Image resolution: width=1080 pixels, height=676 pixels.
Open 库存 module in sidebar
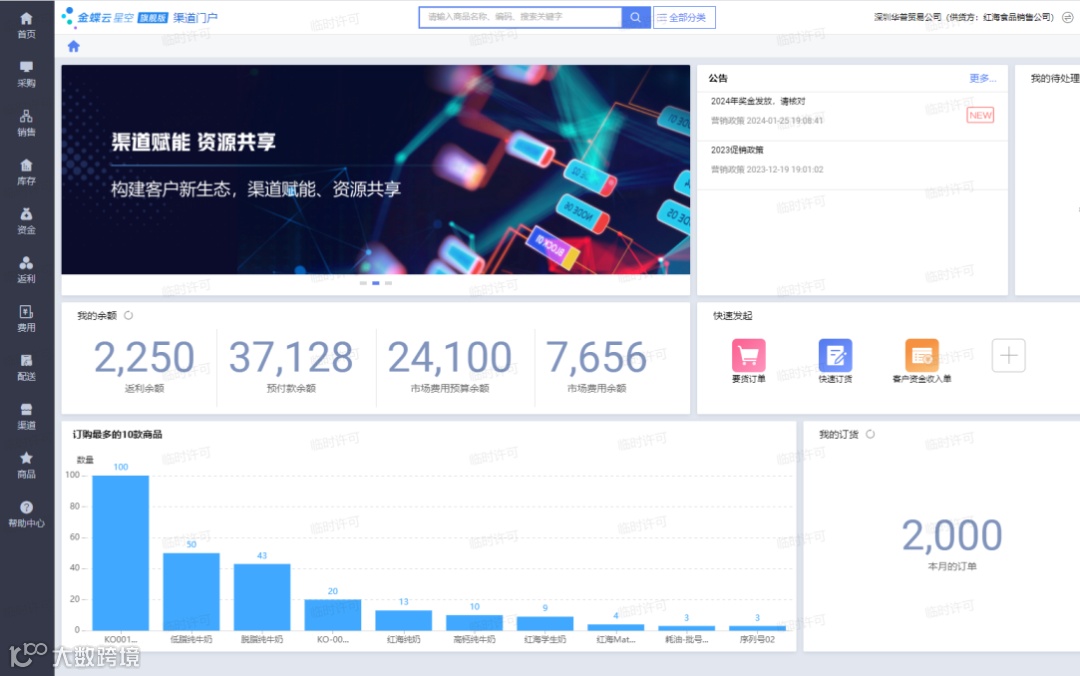[x=26, y=172]
